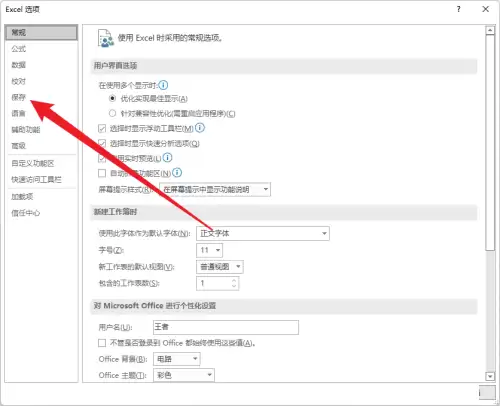Enable 自动折叠功能区 checkbox
The image size is (500, 406).
(102, 173)
